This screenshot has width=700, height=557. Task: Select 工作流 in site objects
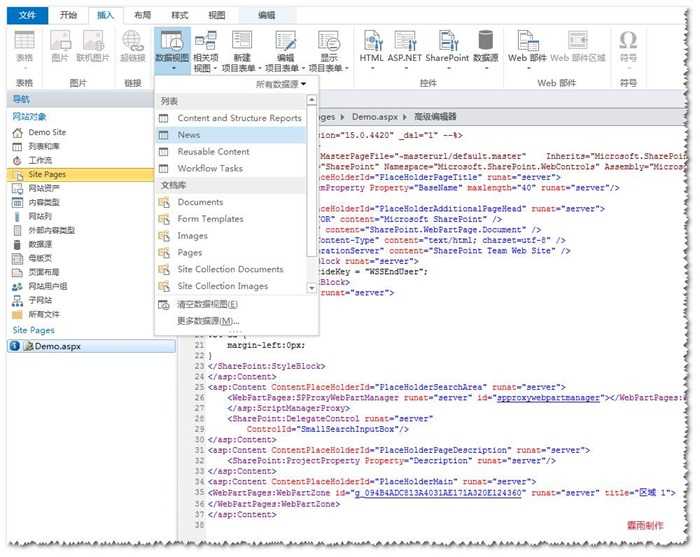(x=40, y=160)
